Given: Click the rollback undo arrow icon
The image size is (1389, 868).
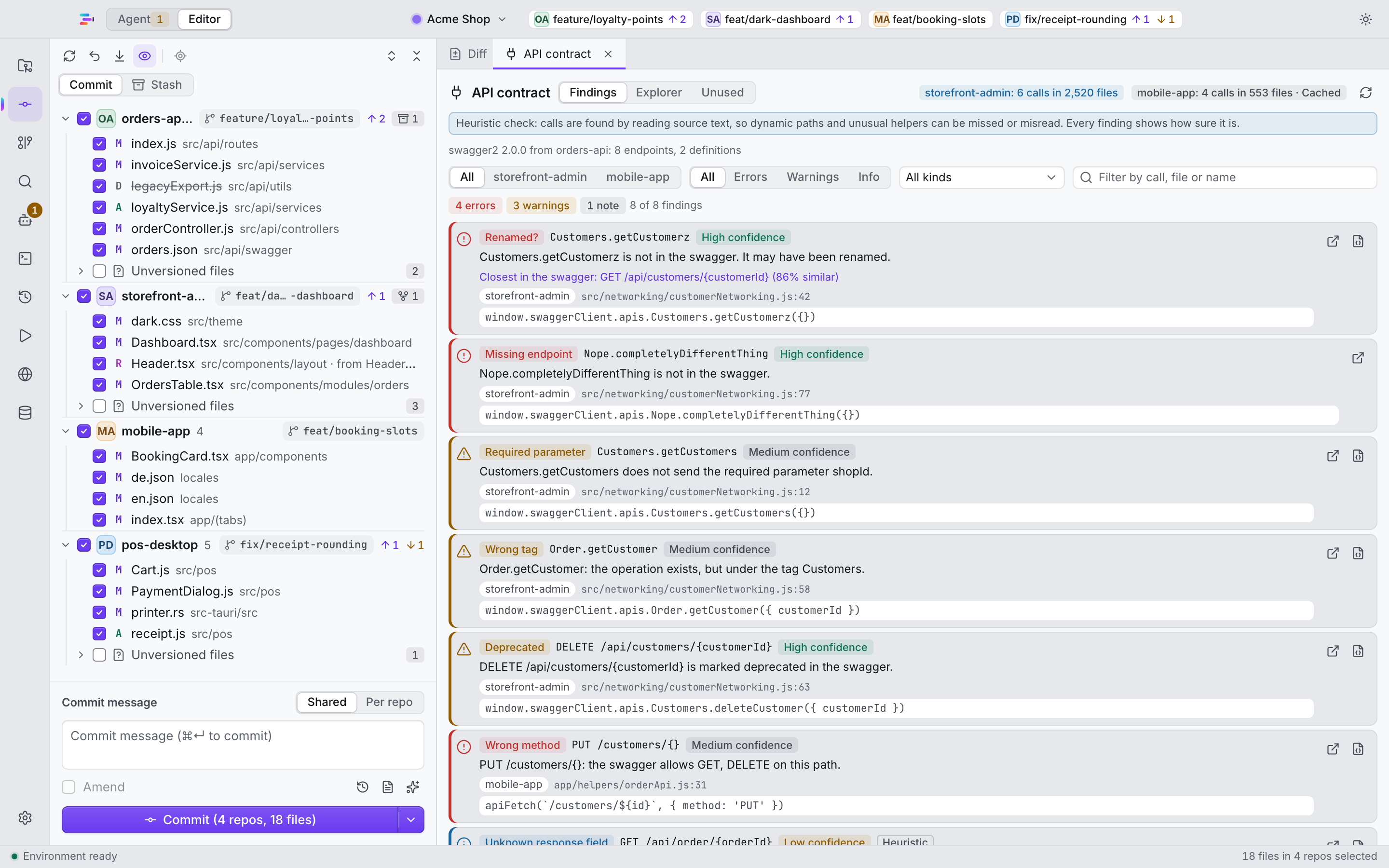Looking at the screenshot, I should click(95, 55).
